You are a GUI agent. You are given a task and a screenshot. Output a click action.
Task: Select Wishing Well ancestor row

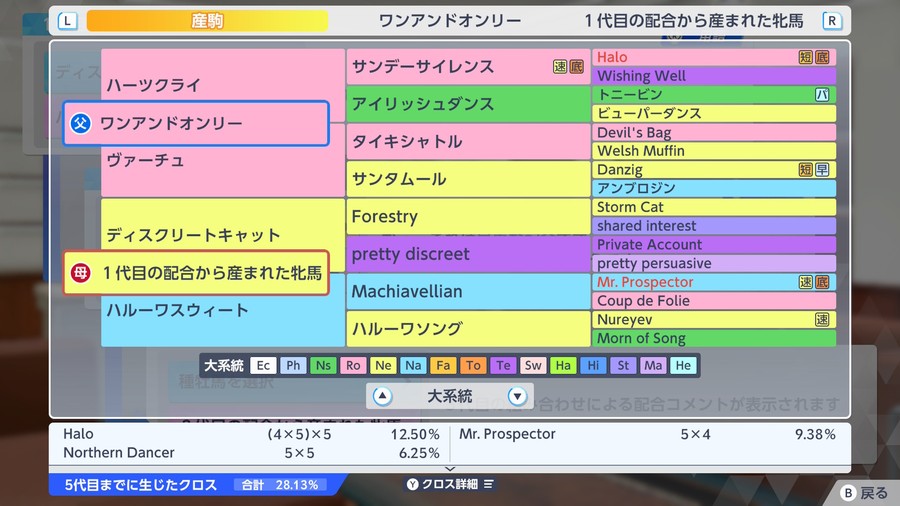point(714,76)
